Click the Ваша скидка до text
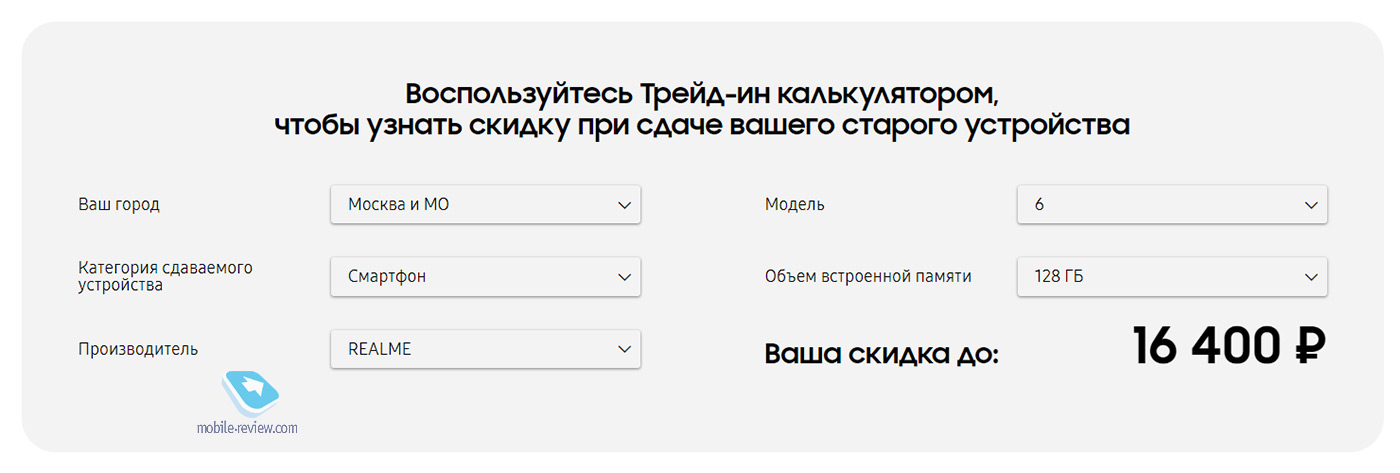Viewport: 1400px width, 473px height. point(881,354)
